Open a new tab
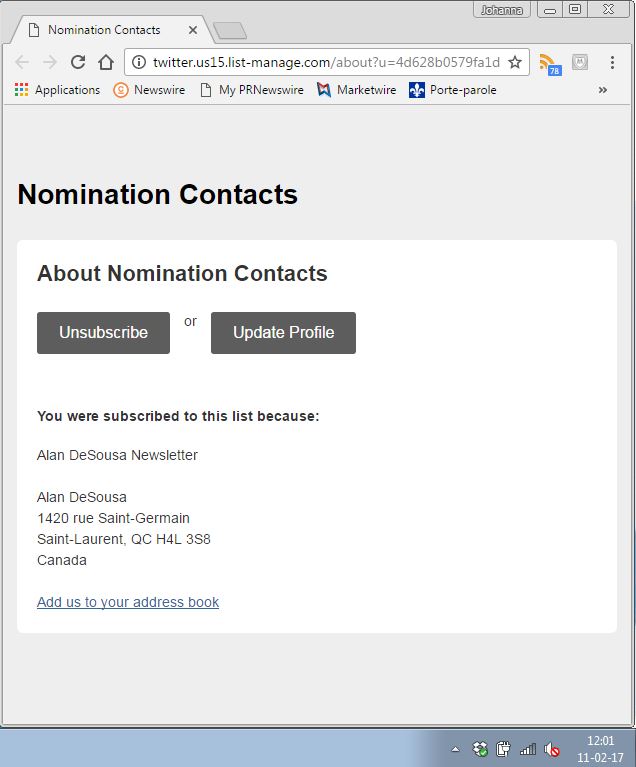The image size is (636, 767). (229, 31)
